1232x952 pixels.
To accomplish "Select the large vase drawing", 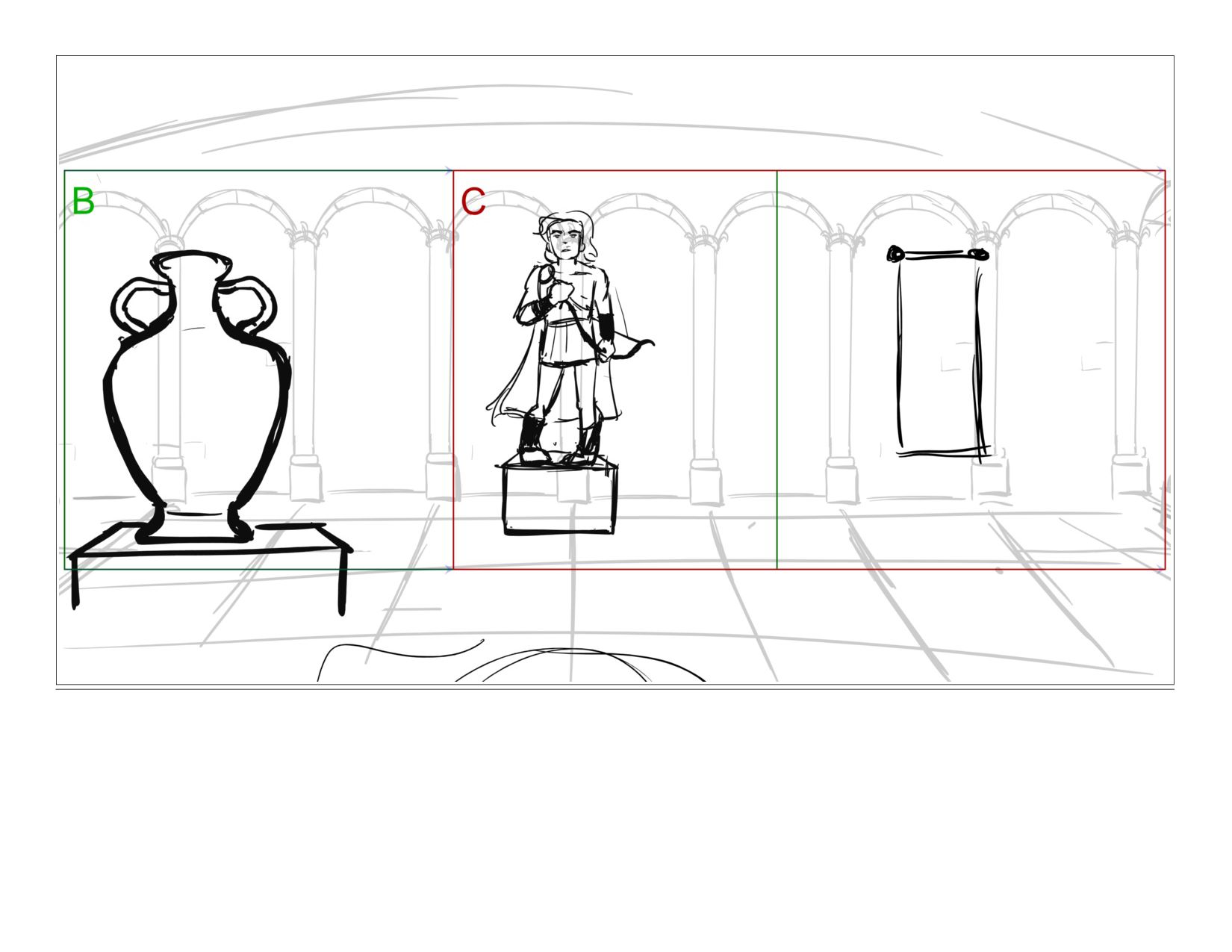I will tap(196, 397).
